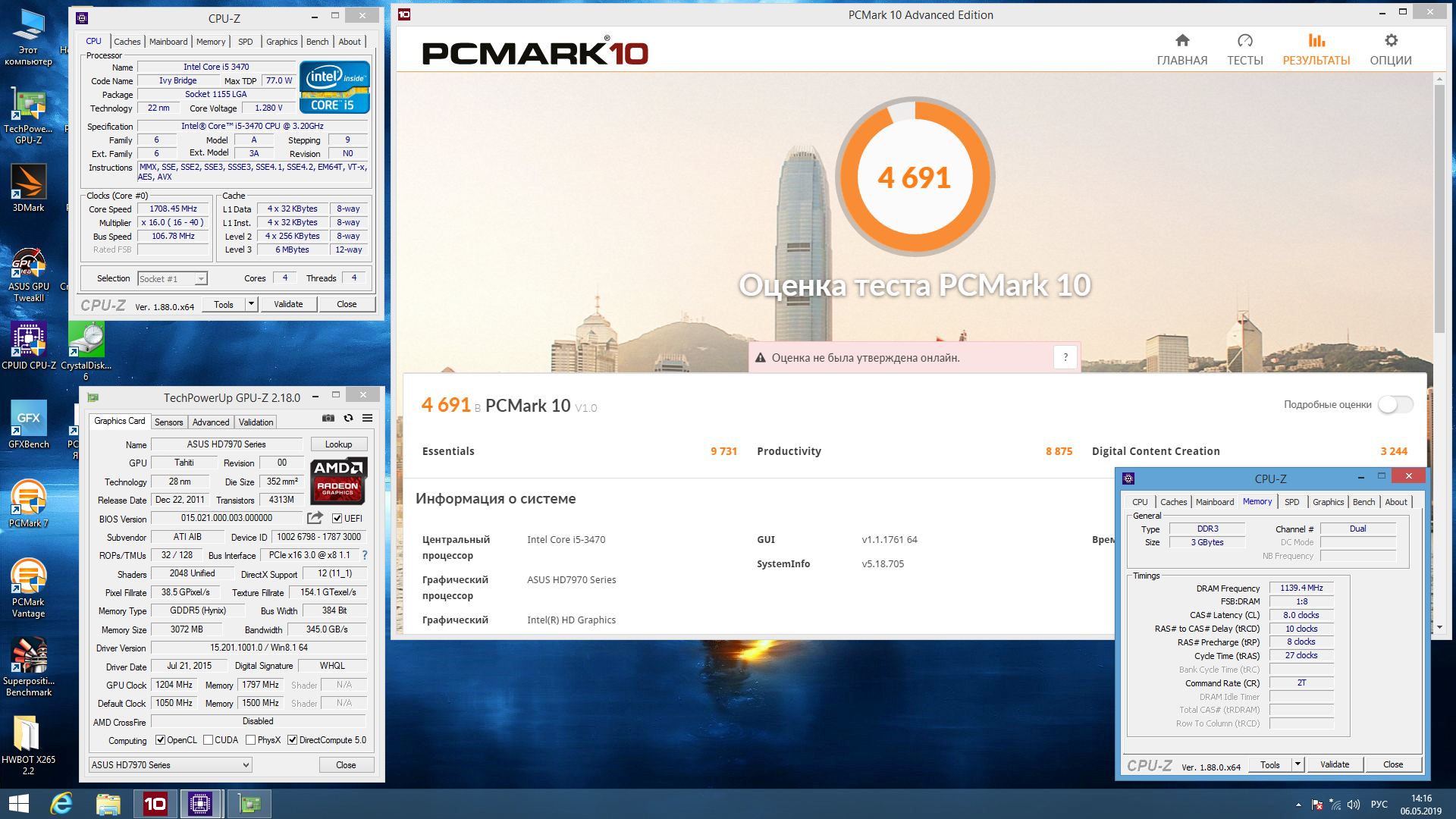Toggle CUDA checkbox
This screenshot has width=1456, height=819.
click(208, 740)
